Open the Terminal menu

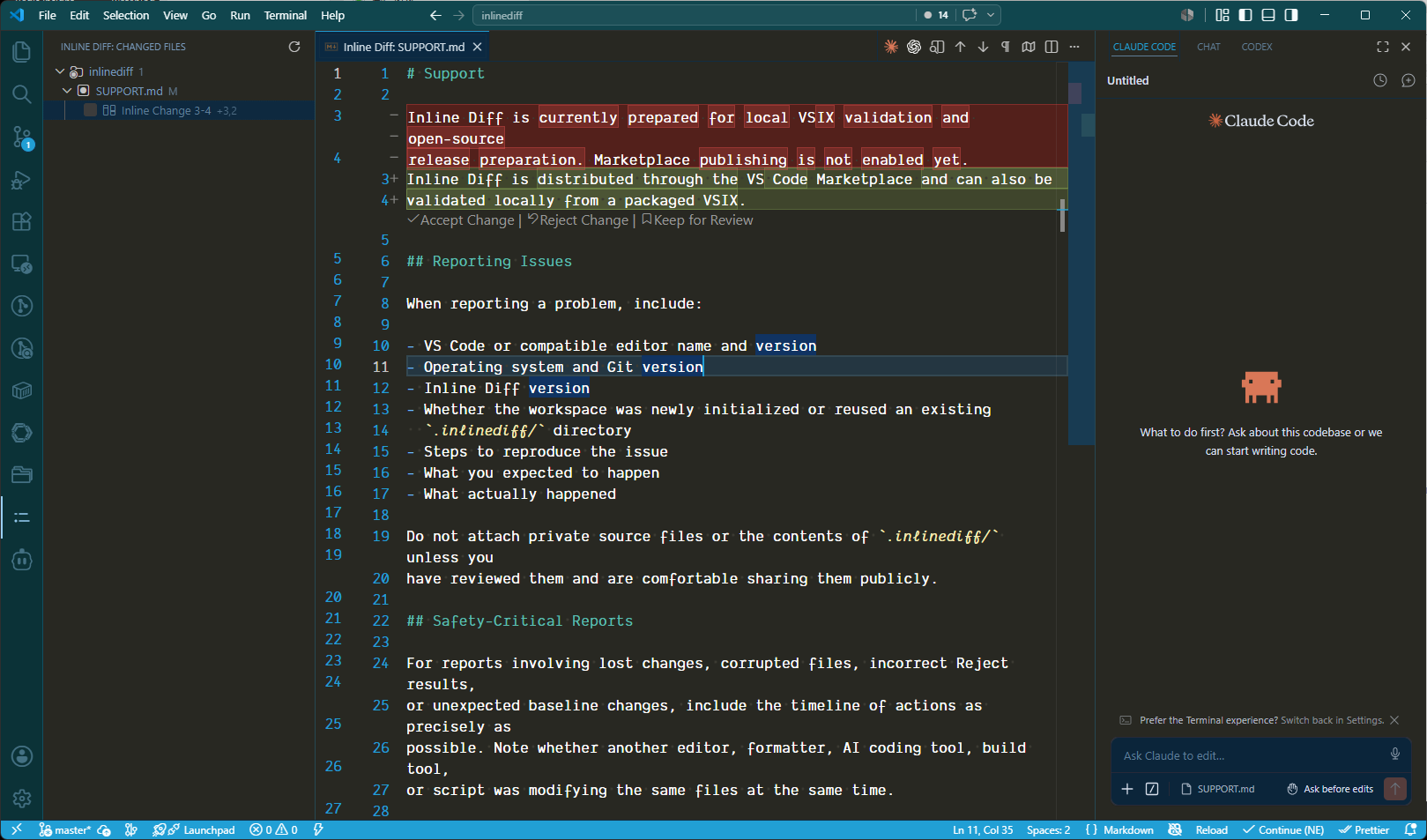click(286, 15)
